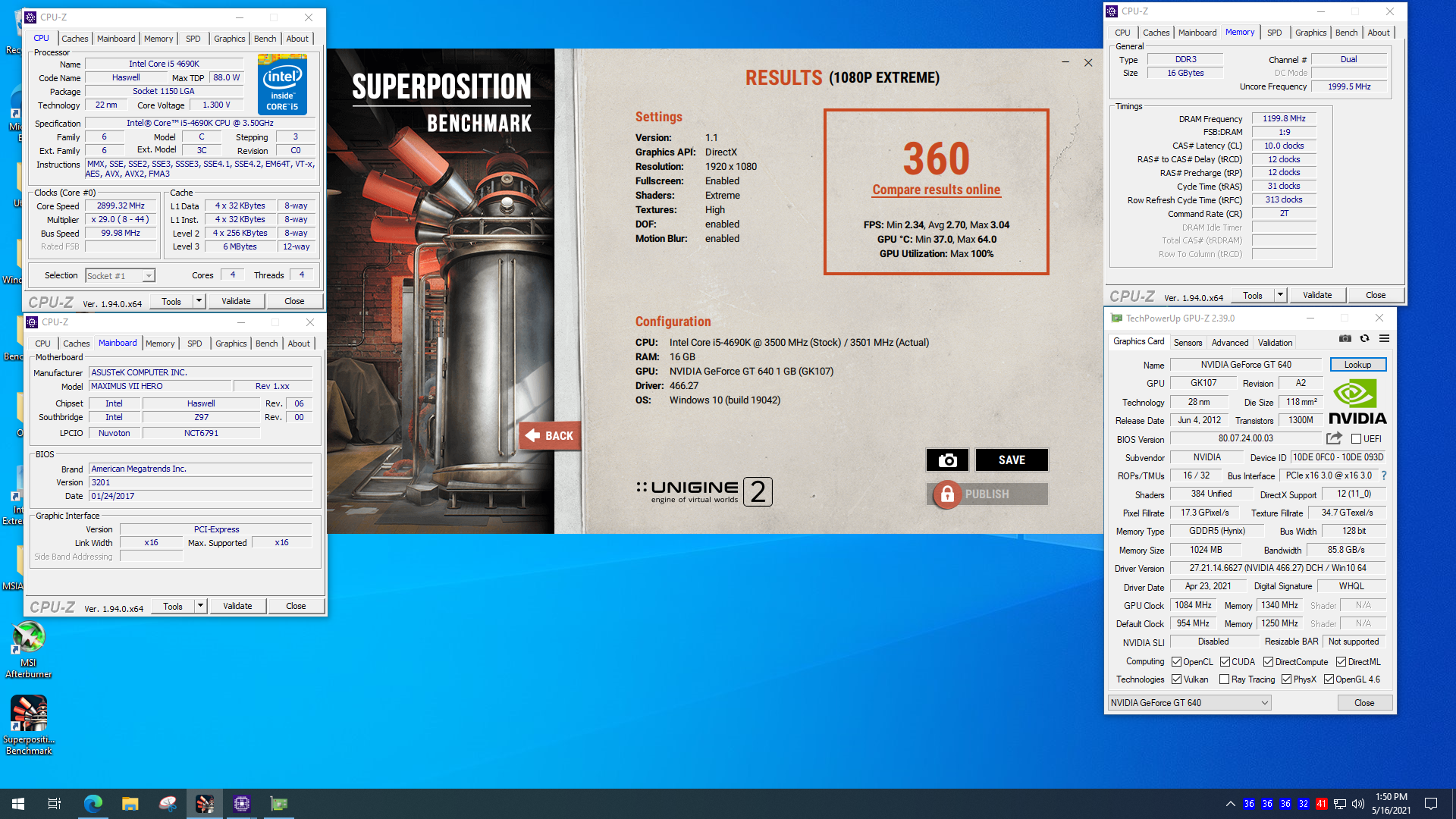The height and width of the screenshot is (819, 1456).
Task: Click Compare results online link
Action: tap(937, 190)
